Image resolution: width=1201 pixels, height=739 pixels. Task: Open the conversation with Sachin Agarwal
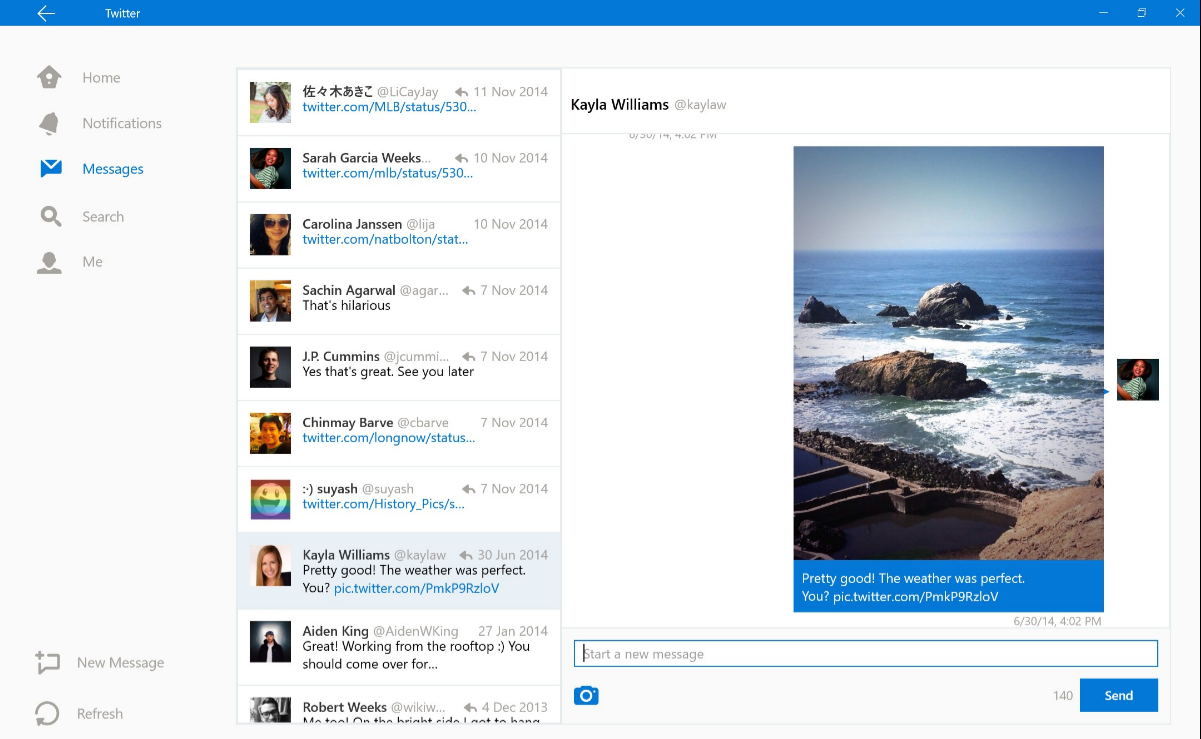[x=399, y=301]
